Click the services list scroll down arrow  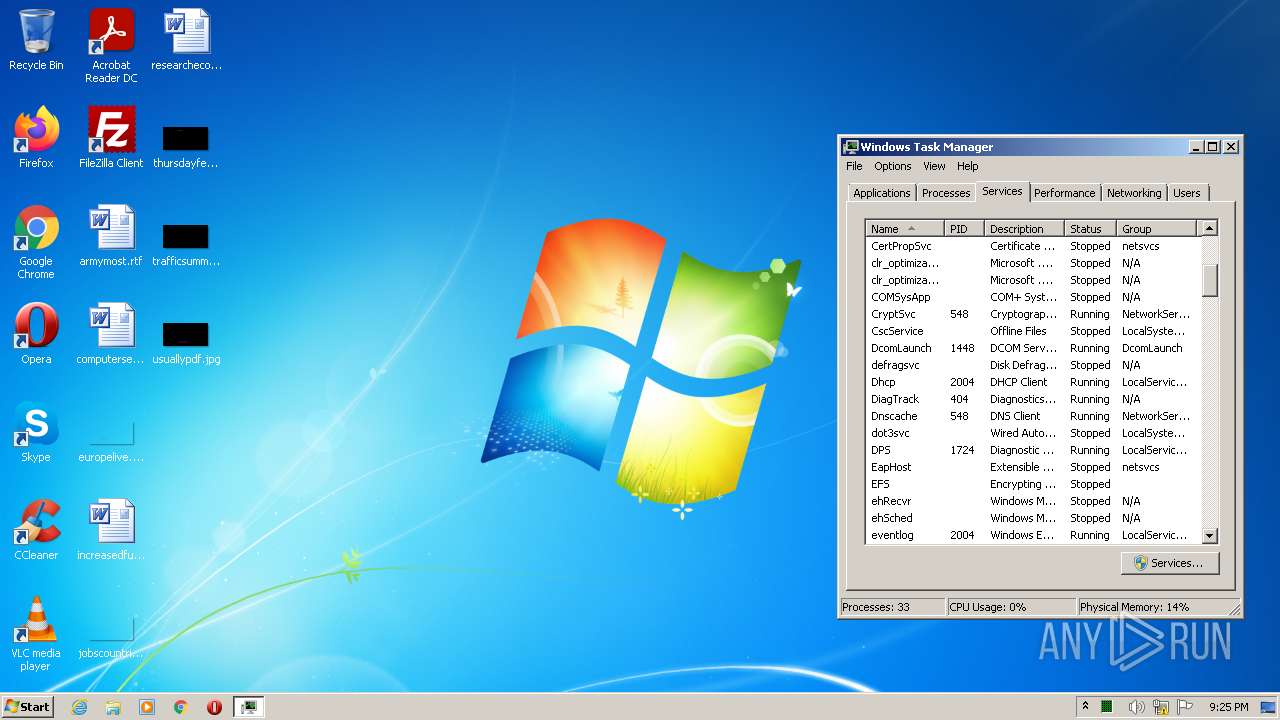point(1209,536)
